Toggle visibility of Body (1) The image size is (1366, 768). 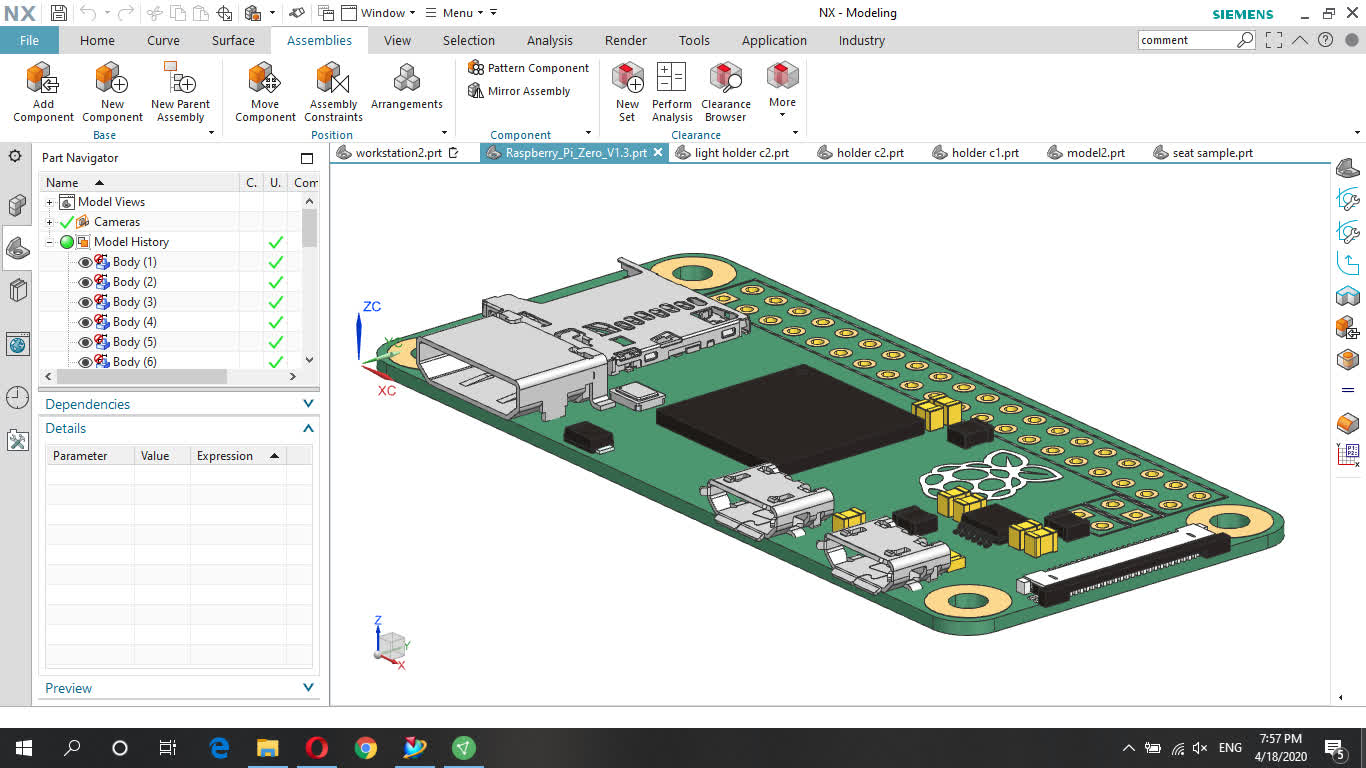[x=84, y=262]
